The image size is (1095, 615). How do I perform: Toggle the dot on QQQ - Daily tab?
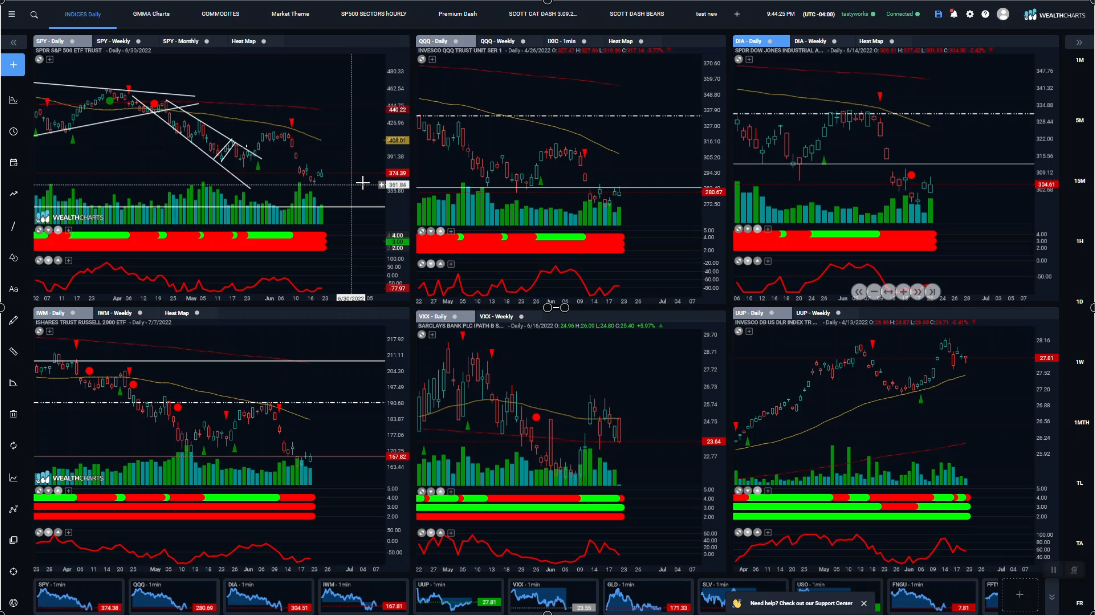point(455,41)
